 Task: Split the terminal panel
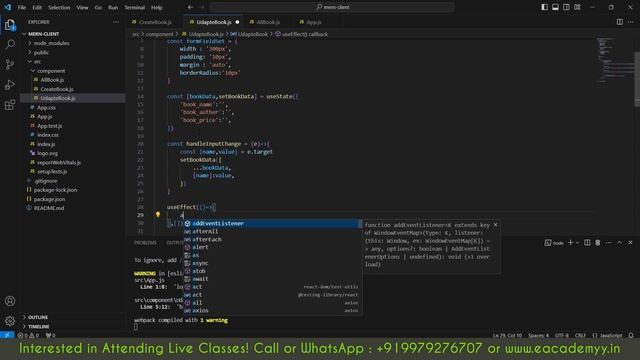(x=587, y=242)
